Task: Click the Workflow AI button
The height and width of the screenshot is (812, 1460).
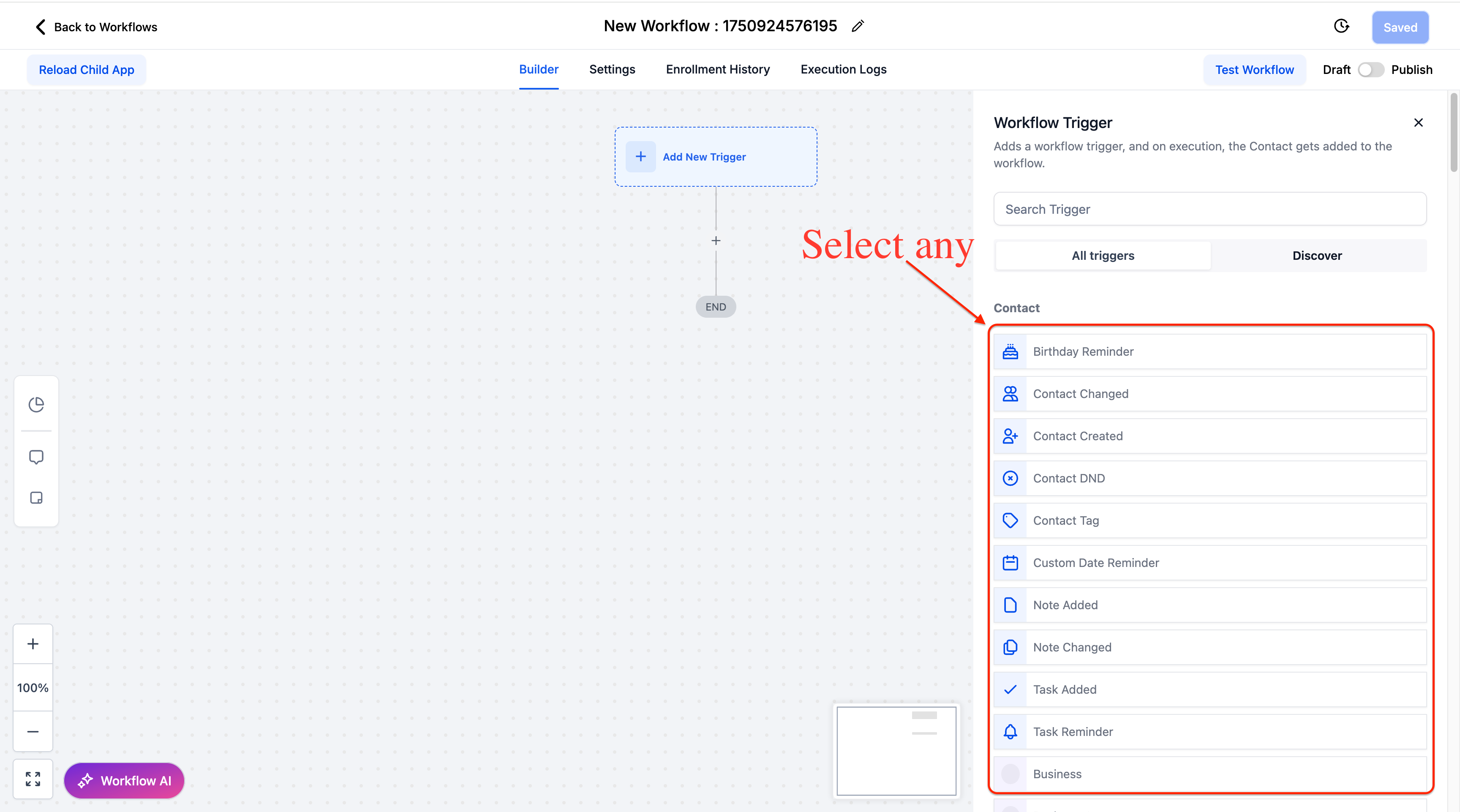Action: tap(124, 780)
